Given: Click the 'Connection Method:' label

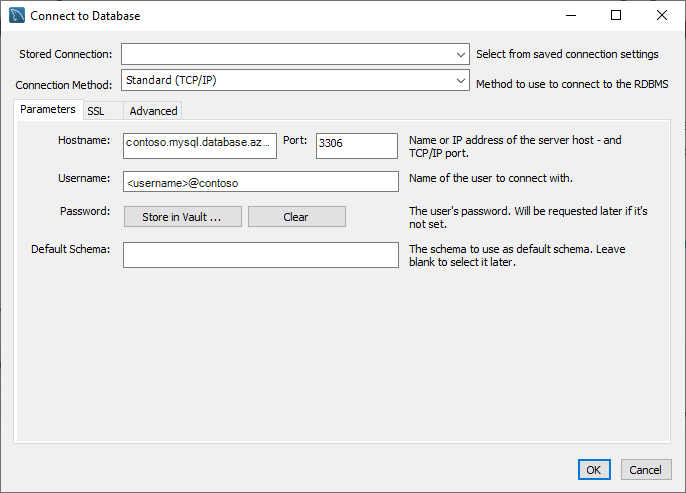Looking at the screenshot, I should pos(64,85).
